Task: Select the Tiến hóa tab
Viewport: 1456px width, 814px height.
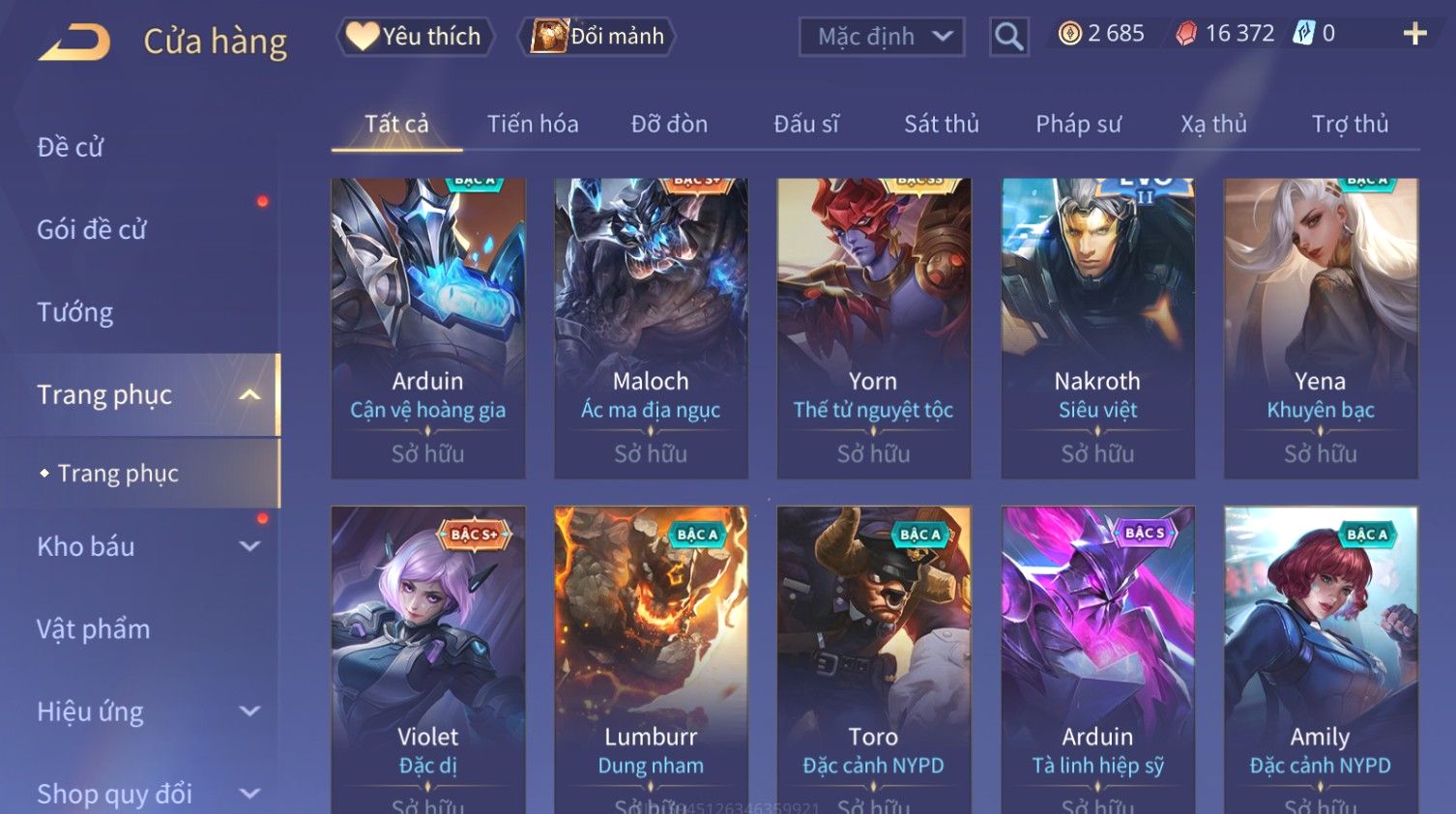Action: coord(533,124)
